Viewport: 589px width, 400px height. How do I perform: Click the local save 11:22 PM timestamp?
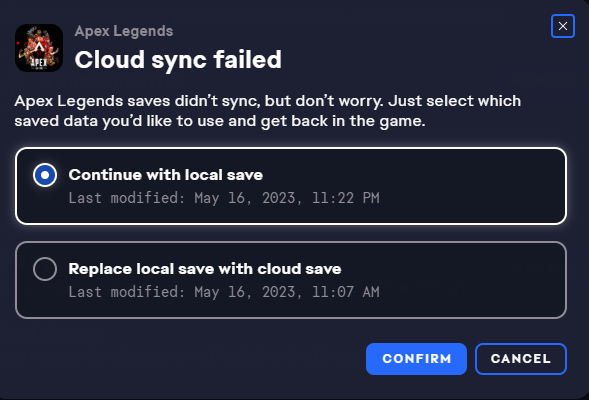pyautogui.click(x=224, y=198)
